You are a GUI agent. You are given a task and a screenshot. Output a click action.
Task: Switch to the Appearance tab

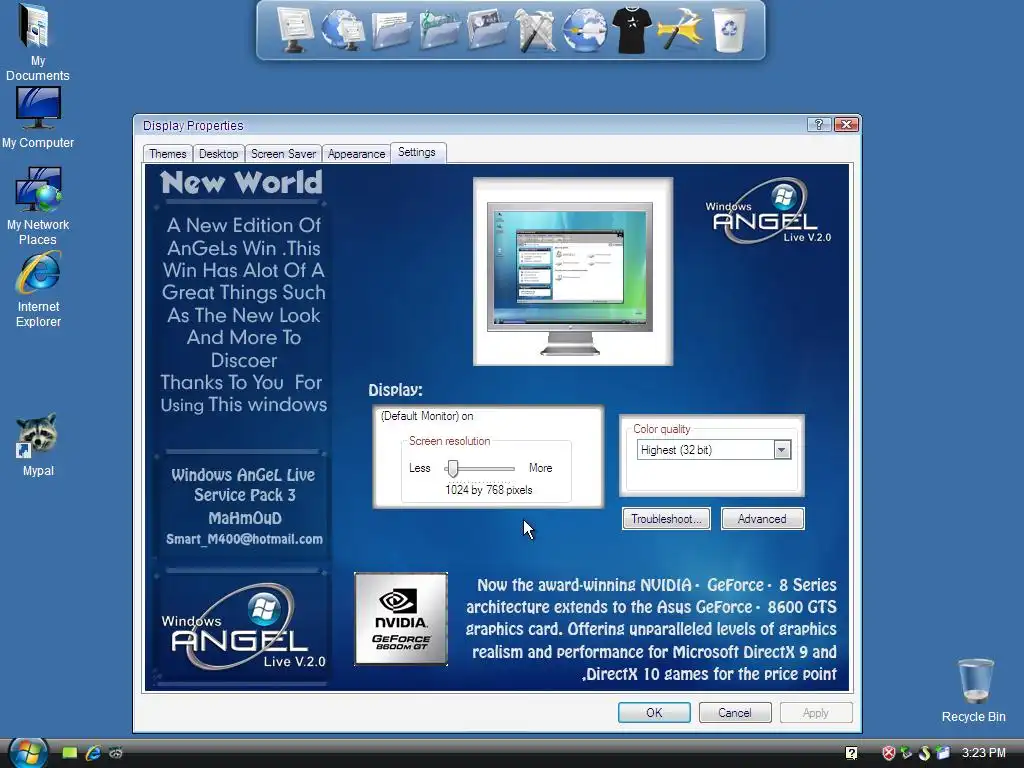tap(357, 154)
